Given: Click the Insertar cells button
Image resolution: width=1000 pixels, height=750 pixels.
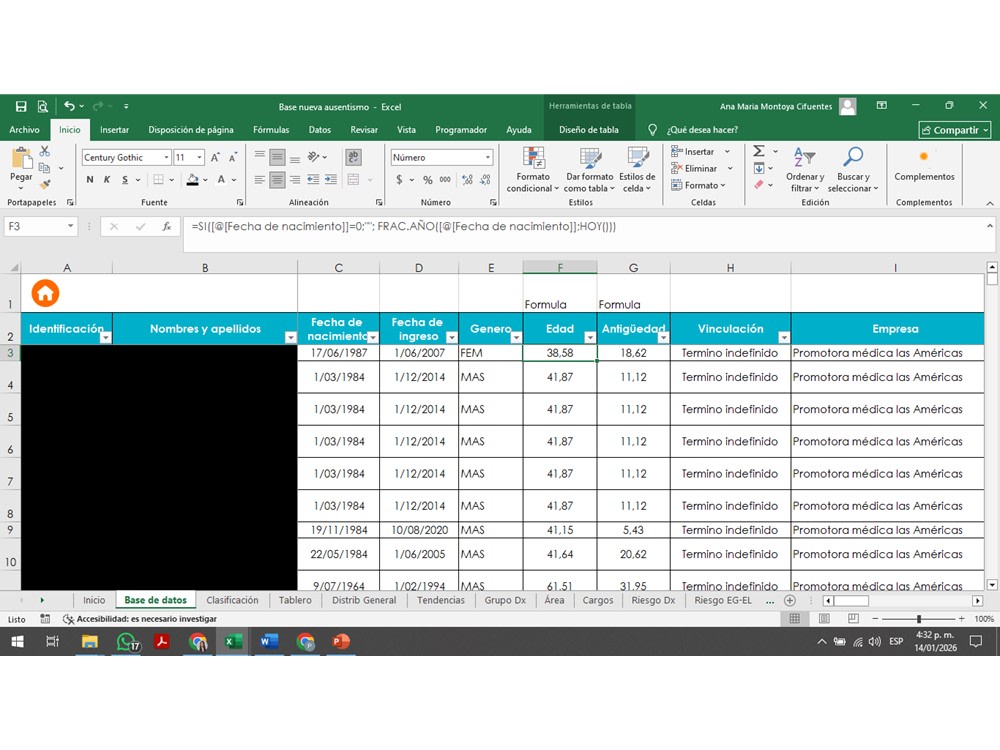Looking at the screenshot, I should point(700,152).
